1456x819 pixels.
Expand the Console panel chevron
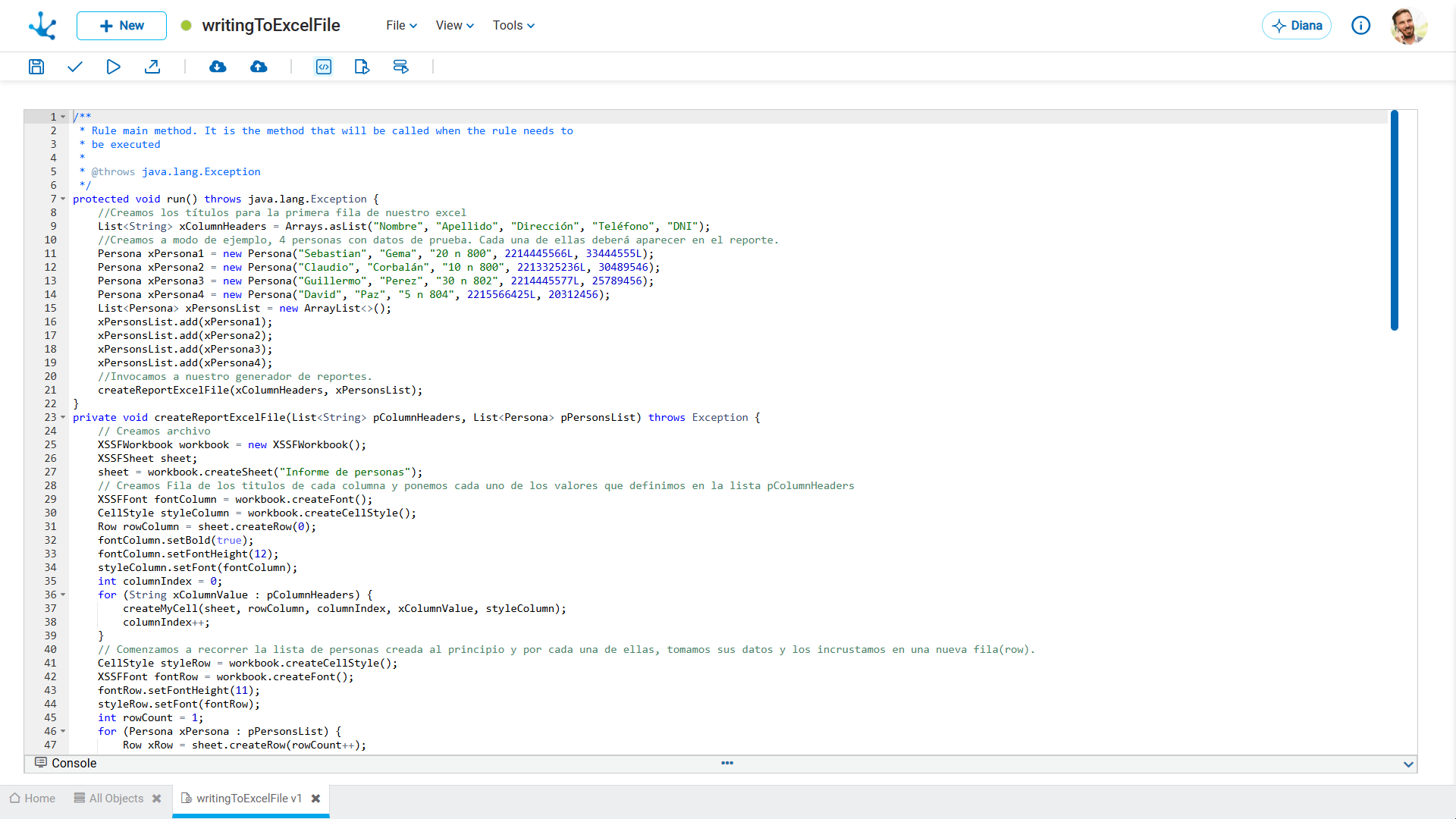pos(1408,764)
